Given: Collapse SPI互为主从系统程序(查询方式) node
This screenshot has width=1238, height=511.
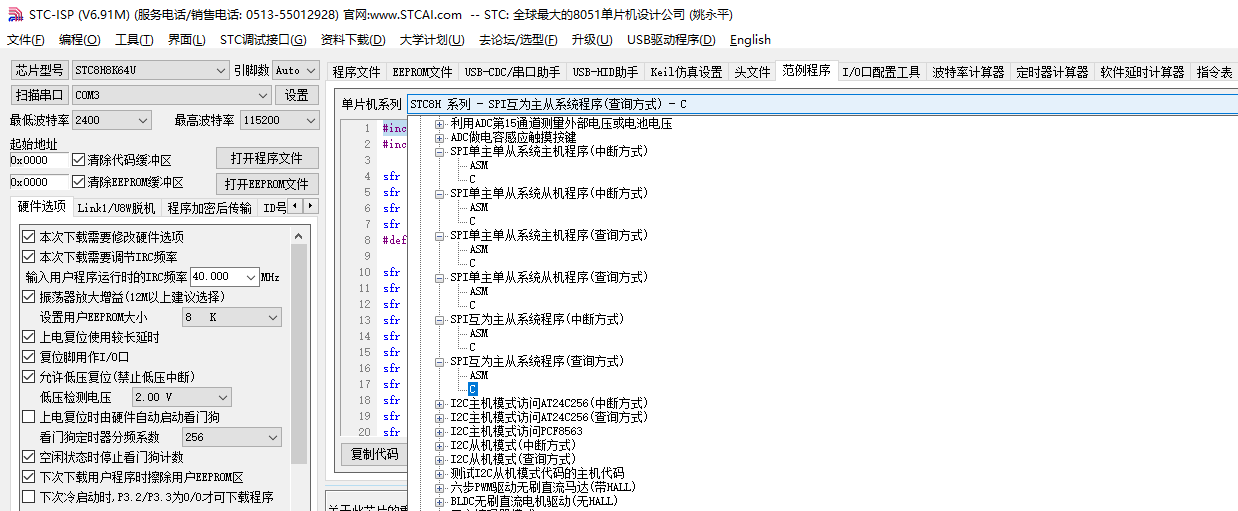Looking at the screenshot, I should click(440, 361).
